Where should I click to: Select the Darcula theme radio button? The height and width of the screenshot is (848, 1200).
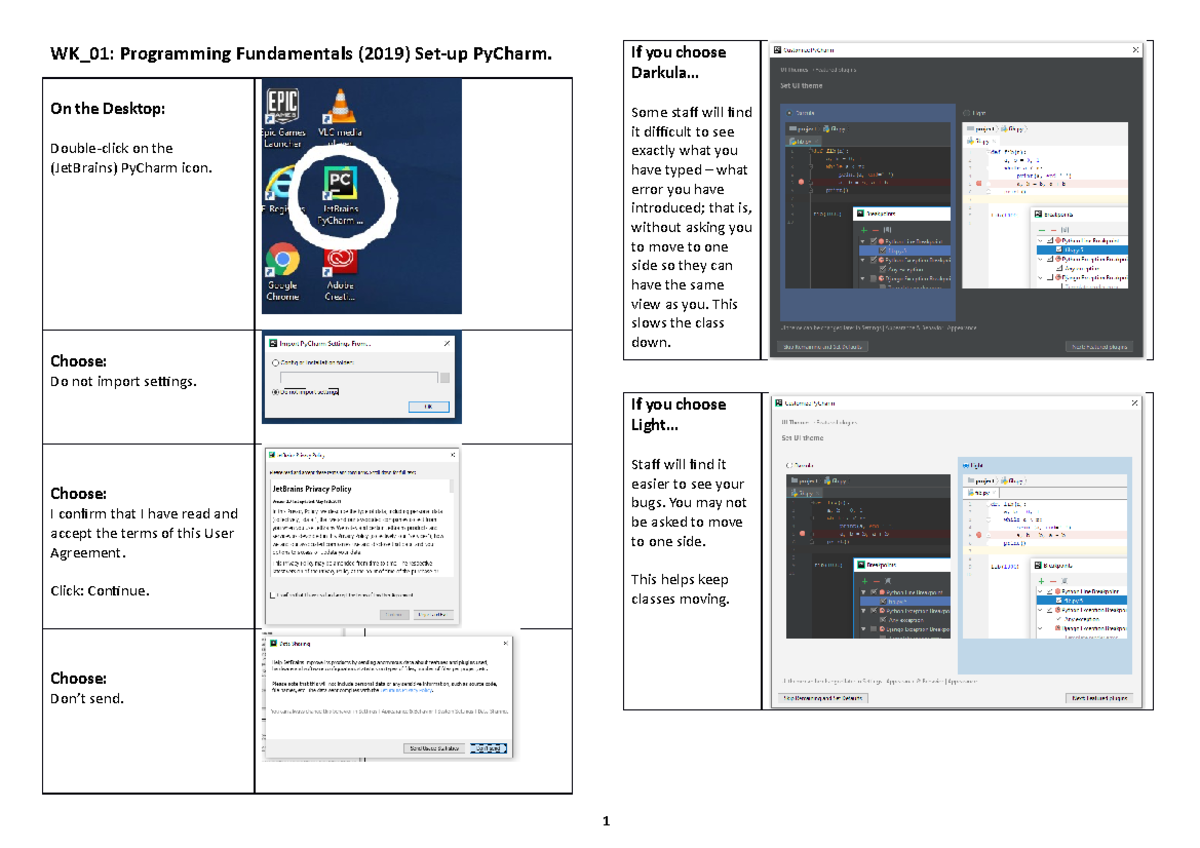click(x=788, y=112)
